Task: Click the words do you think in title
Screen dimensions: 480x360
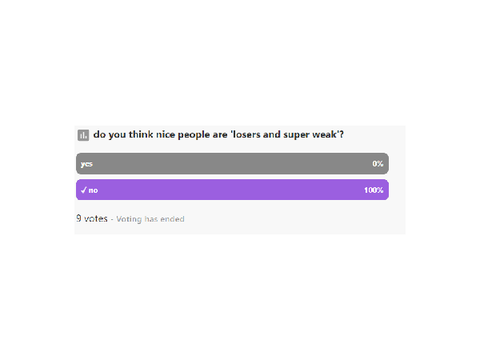Action: [x=123, y=135]
